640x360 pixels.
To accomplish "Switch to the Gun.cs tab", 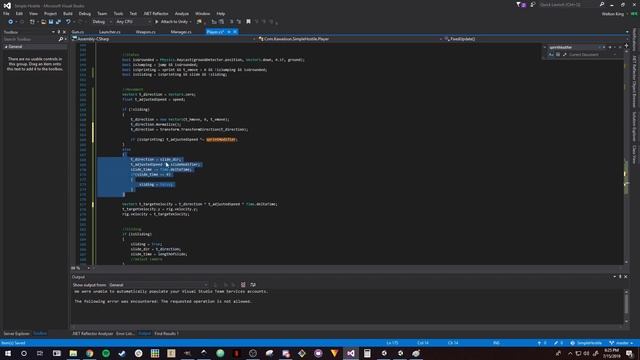I will point(78,32).
